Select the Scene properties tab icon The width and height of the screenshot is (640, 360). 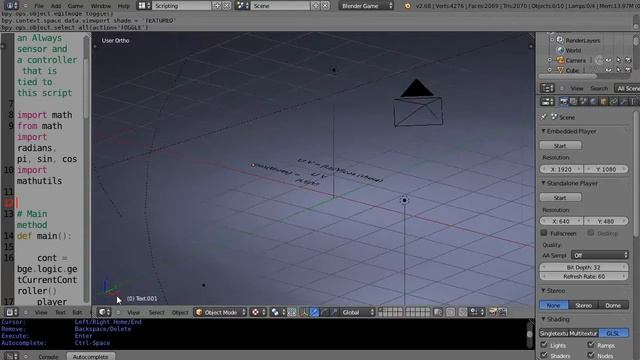pos(583,101)
